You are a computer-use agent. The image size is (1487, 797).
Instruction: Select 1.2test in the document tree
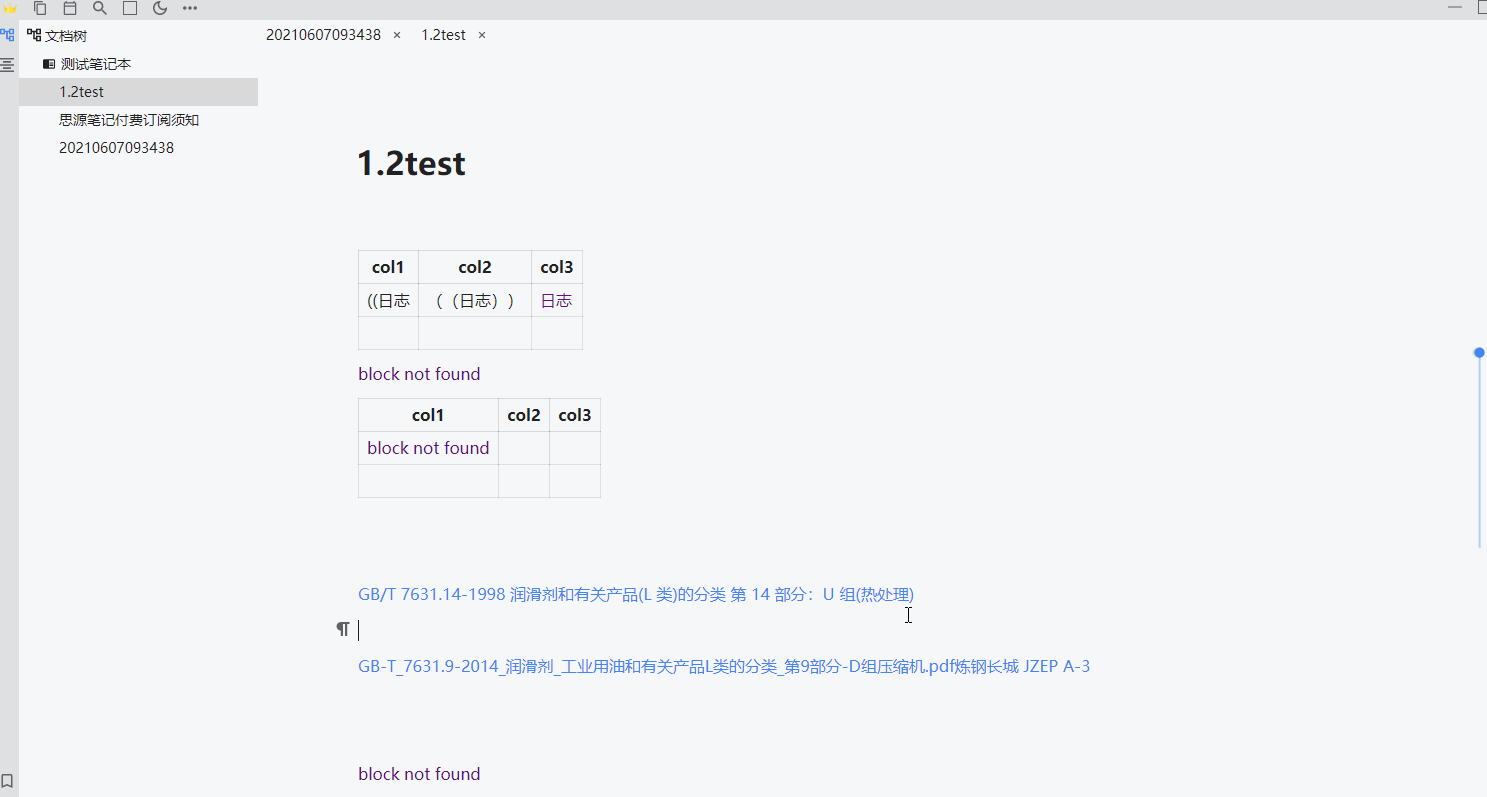[138, 92]
